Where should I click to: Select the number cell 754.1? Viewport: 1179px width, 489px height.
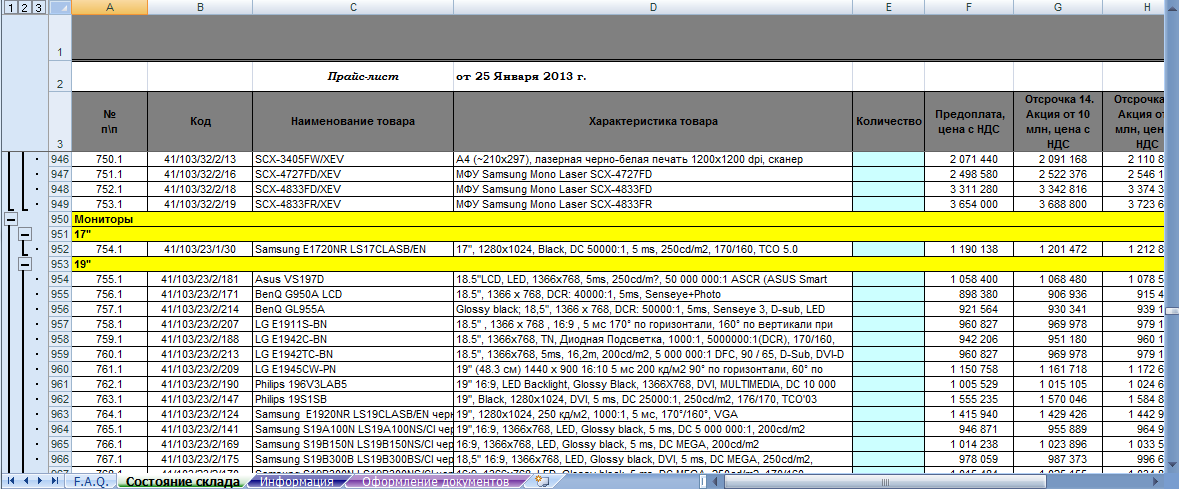point(110,249)
